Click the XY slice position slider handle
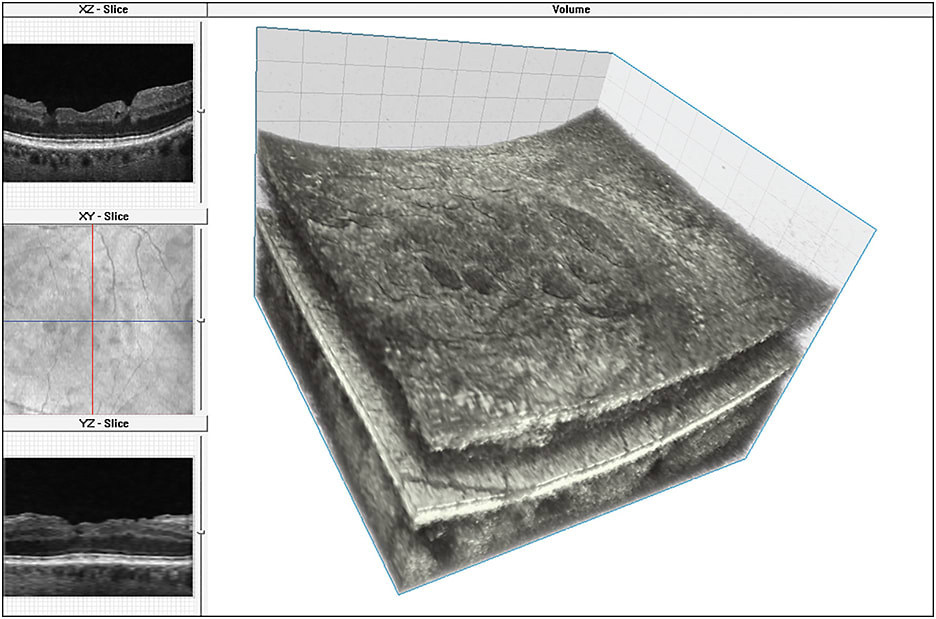This screenshot has height=619, width=936. tap(202, 320)
